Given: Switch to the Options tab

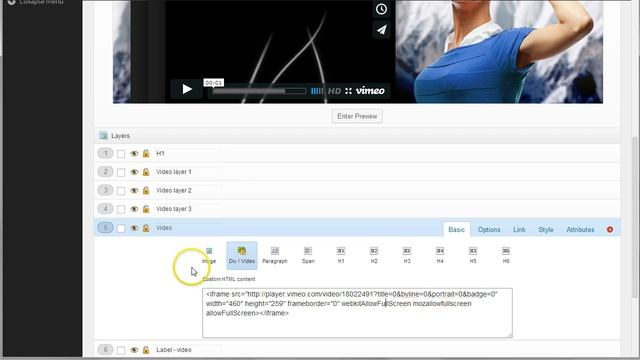Looking at the screenshot, I should point(489,229).
